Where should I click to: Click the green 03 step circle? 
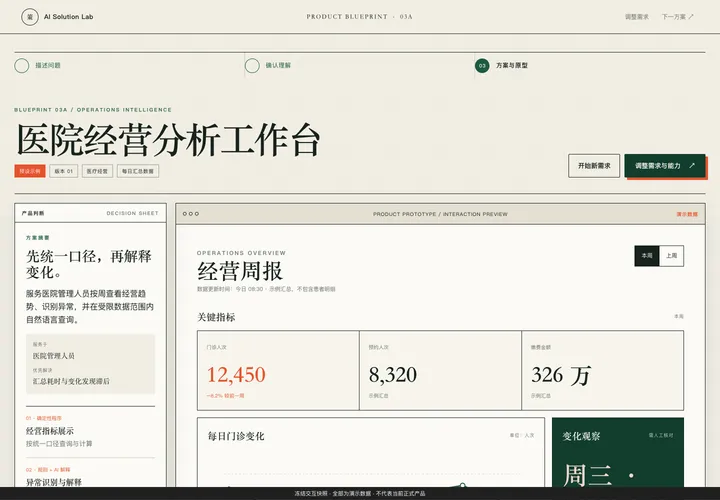(x=482, y=66)
